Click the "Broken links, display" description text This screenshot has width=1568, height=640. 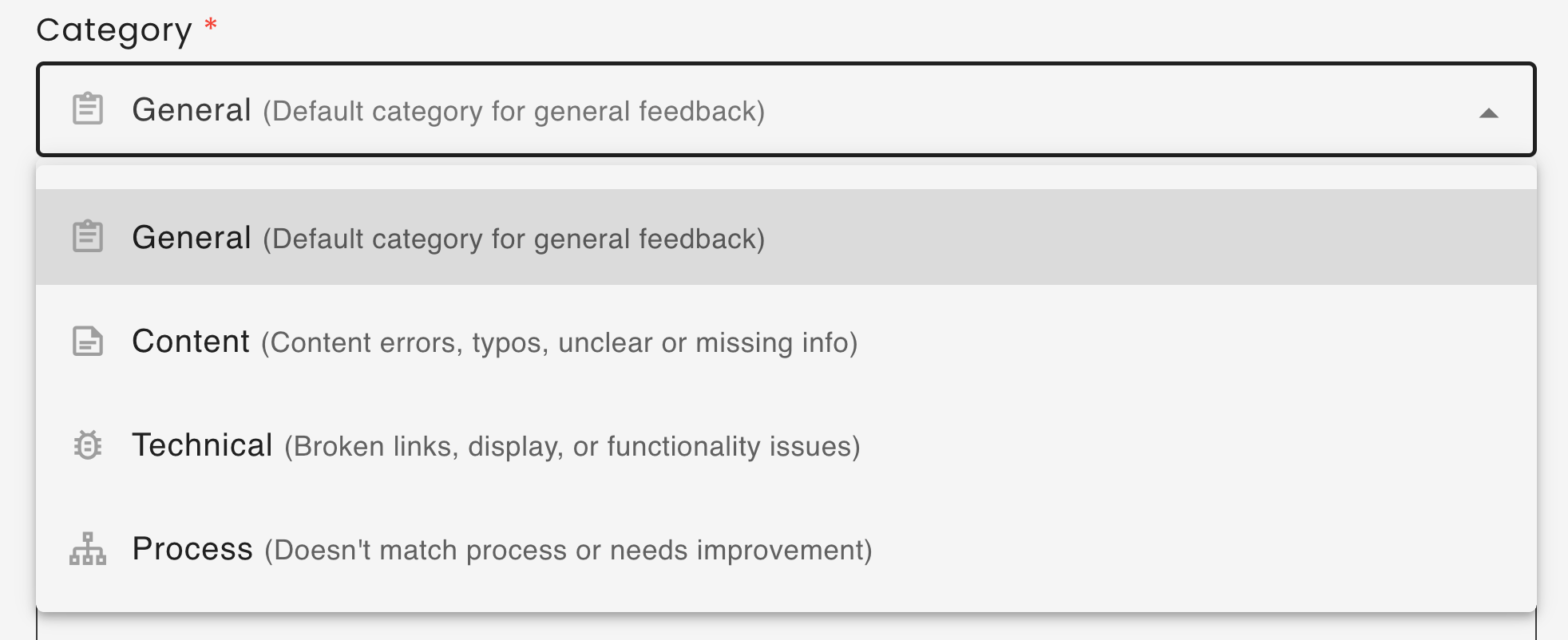572,447
